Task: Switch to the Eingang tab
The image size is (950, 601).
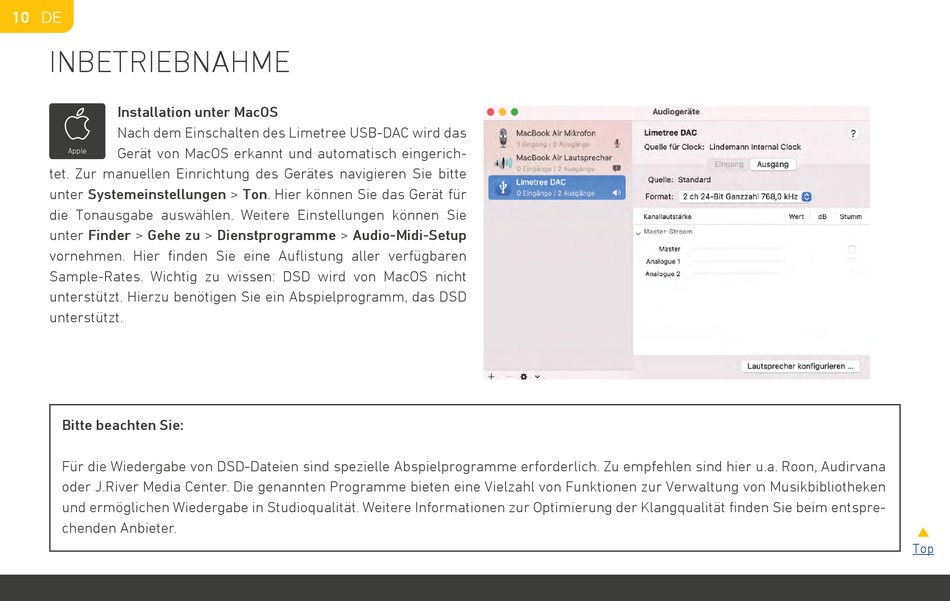Action: (729, 164)
